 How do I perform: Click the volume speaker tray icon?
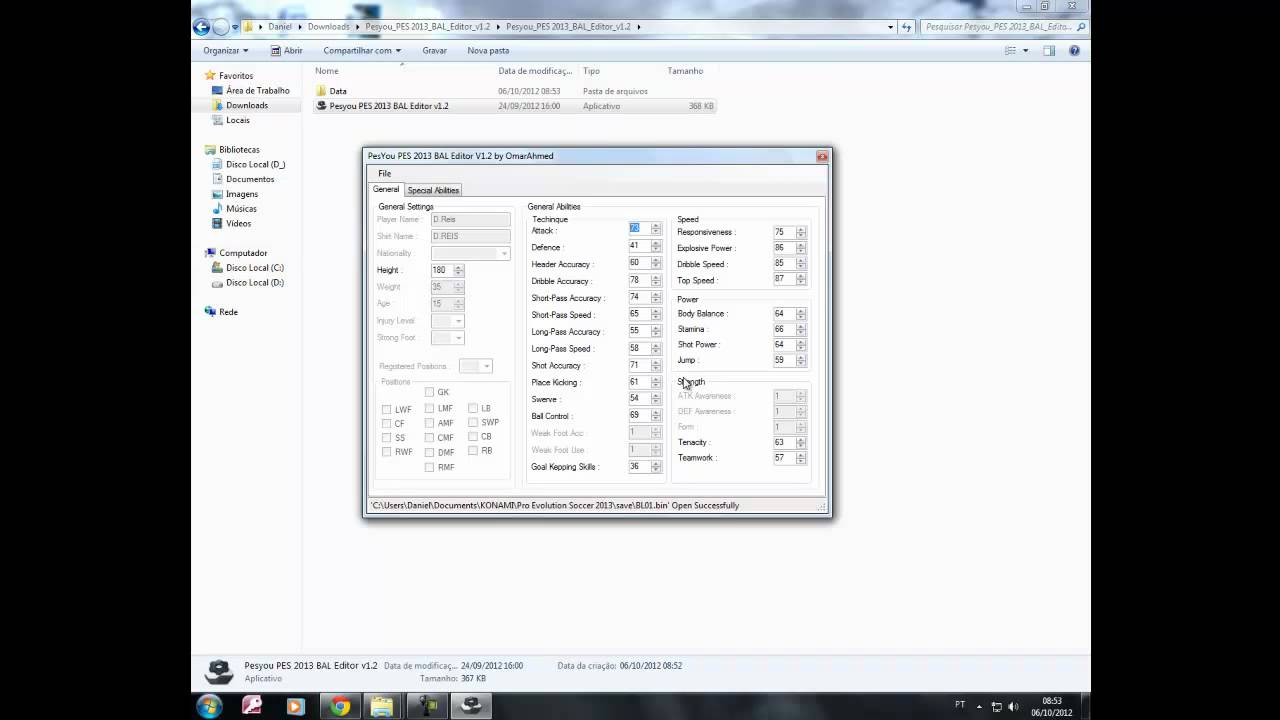pos(1013,706)
